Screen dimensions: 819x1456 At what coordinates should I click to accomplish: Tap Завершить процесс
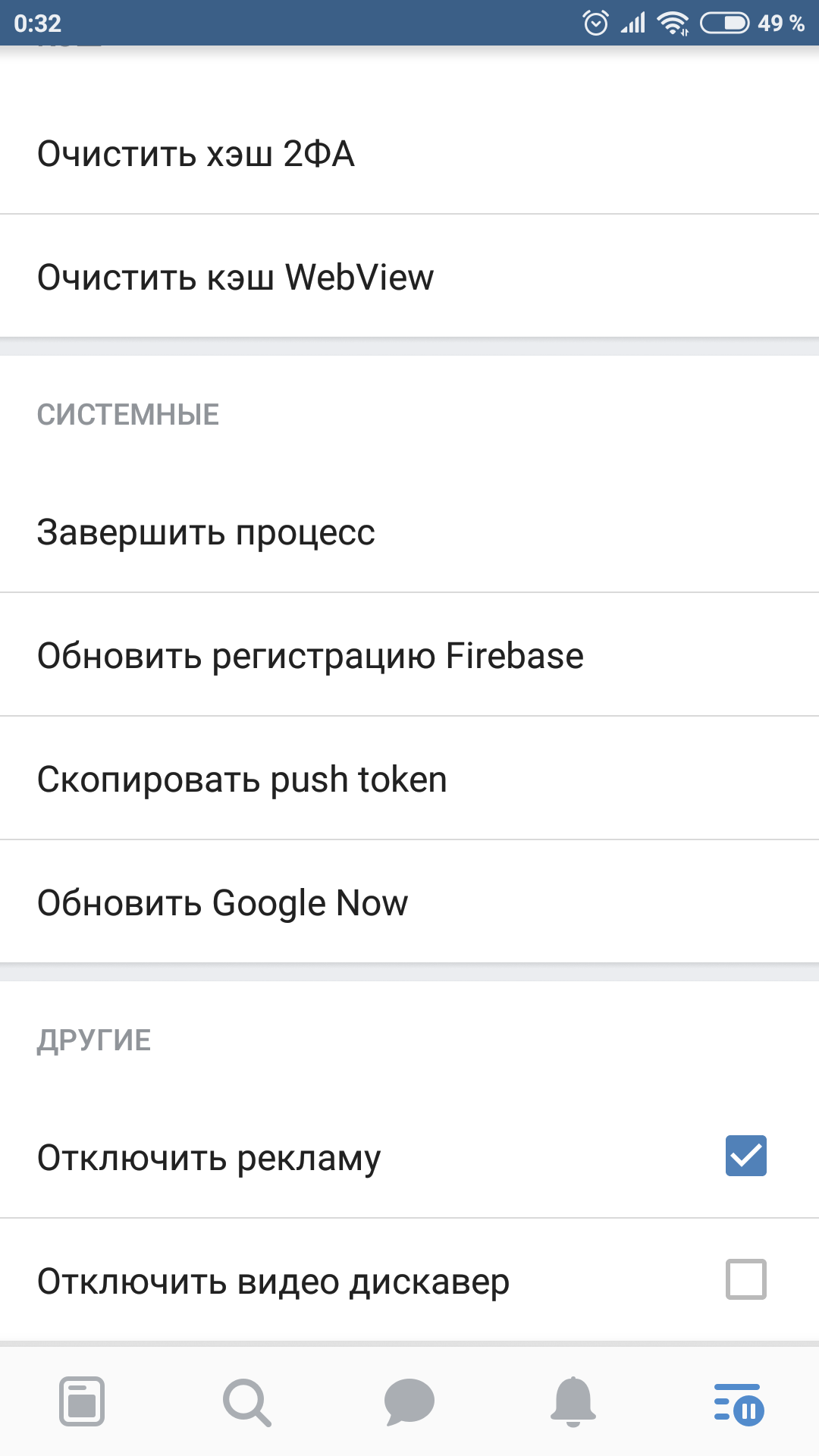click(206, 532)
